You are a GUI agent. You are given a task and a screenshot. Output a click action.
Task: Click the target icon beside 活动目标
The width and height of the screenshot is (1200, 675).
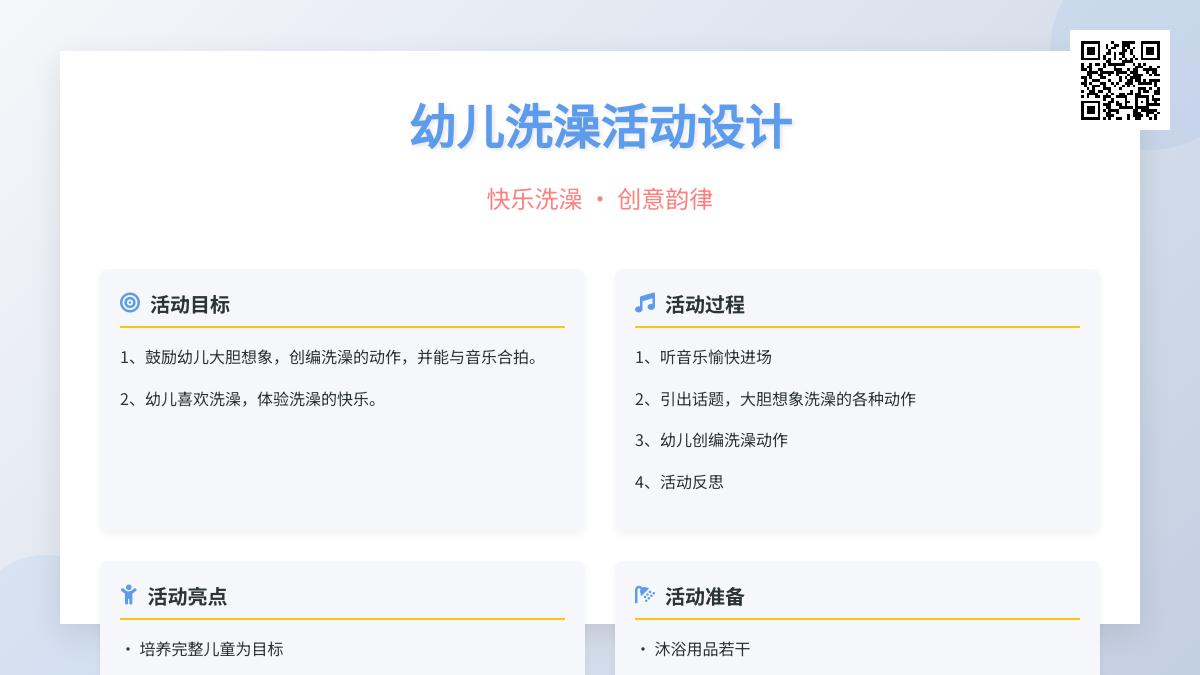pos(130,303)
